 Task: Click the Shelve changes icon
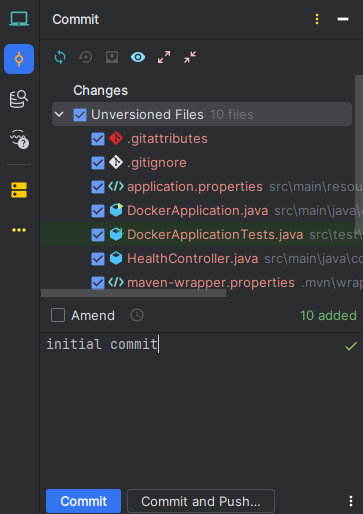coord(112,57)
